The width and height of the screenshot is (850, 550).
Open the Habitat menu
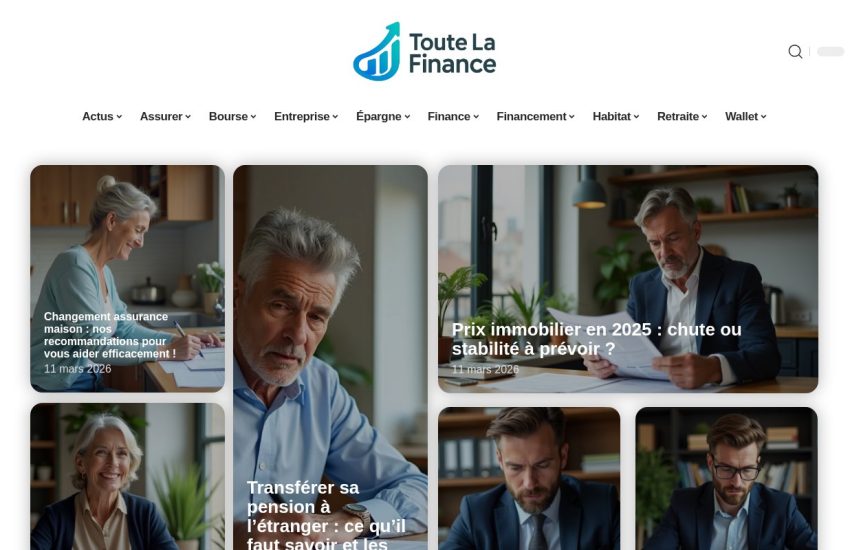coord(616,117)
